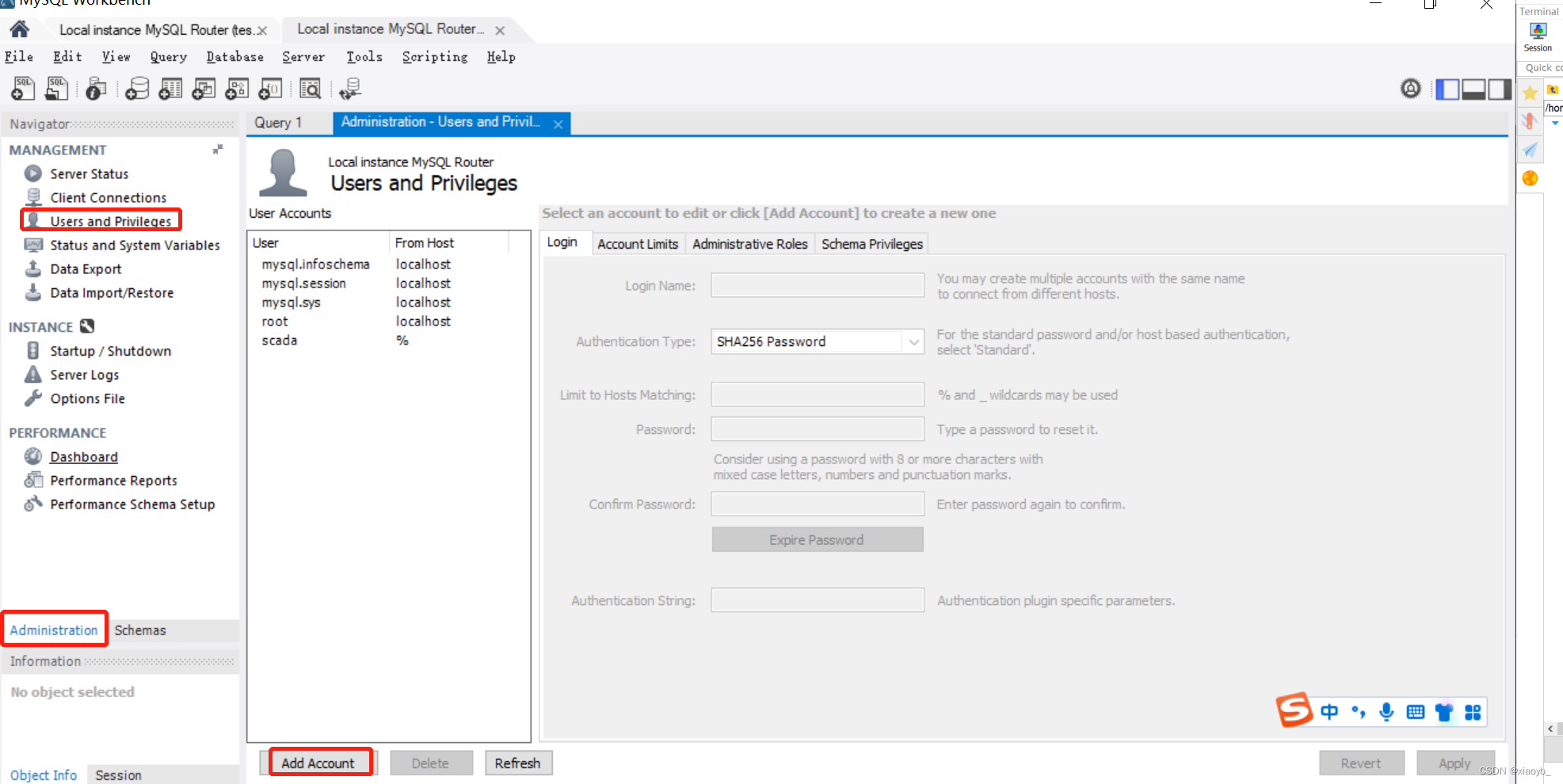Create a new stored procedure icon

(x=237, y=89)
